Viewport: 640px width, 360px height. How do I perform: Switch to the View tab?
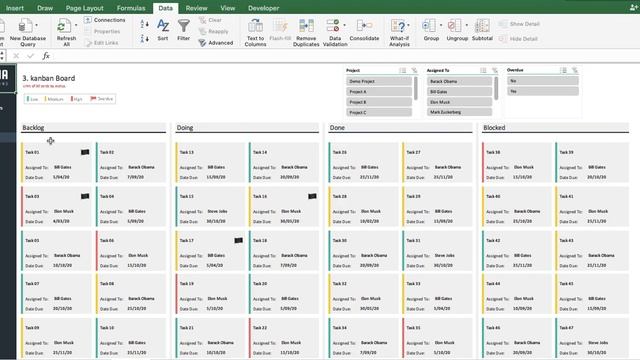tap(227, 8)
